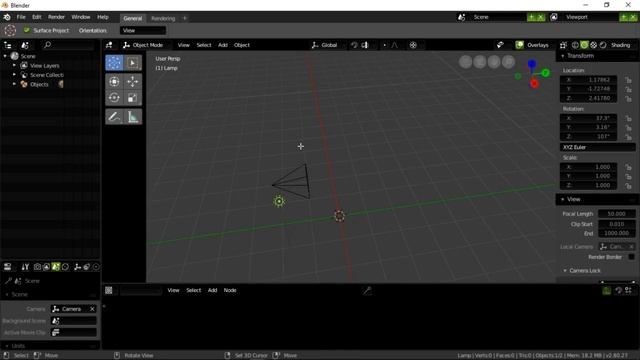Open the Render properties camera icon
Viewport: 640px width, 360px height.
(x=37, y=267)
